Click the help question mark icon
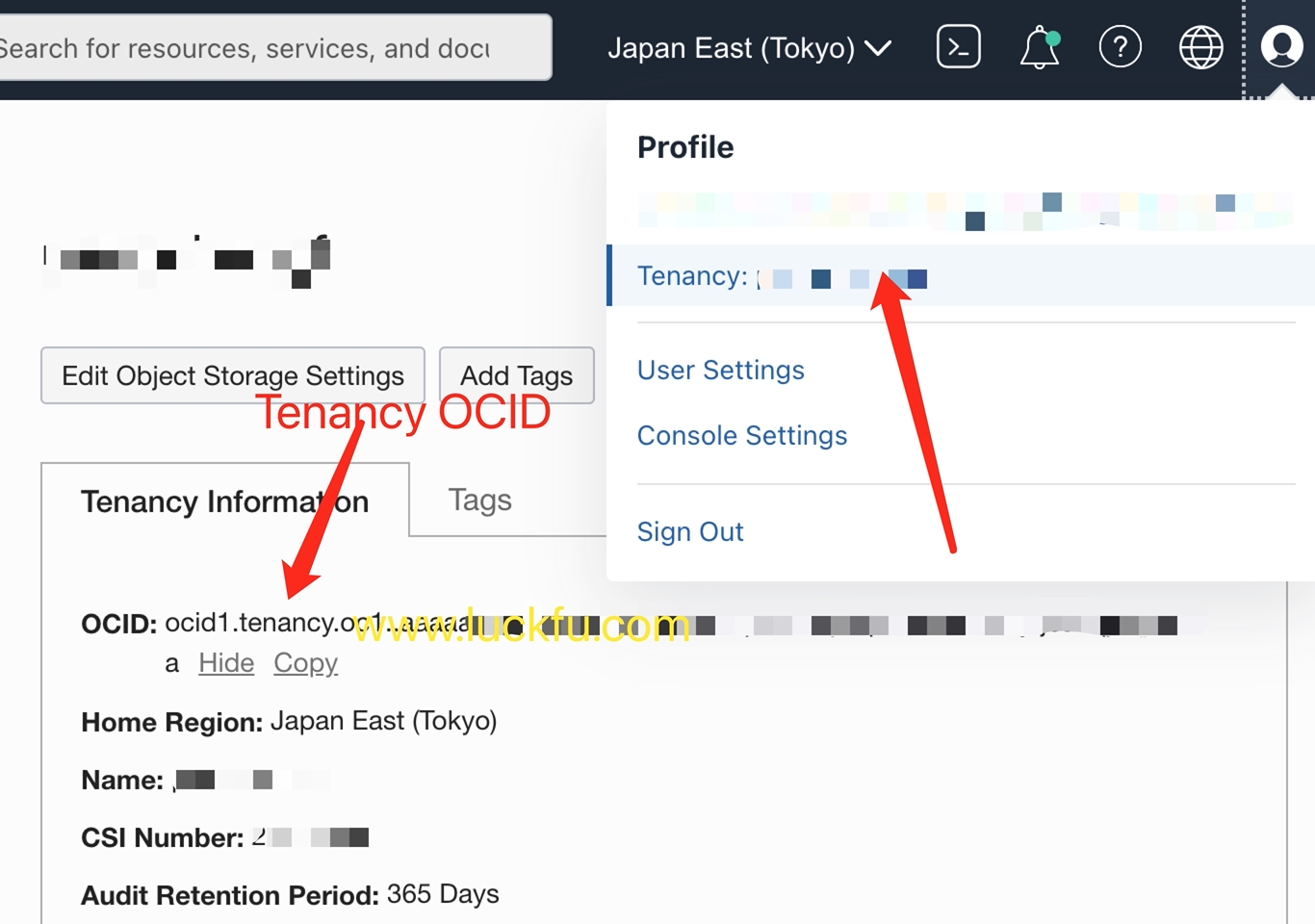This screenshot has width=1315, height=924. pos(1120,47)
